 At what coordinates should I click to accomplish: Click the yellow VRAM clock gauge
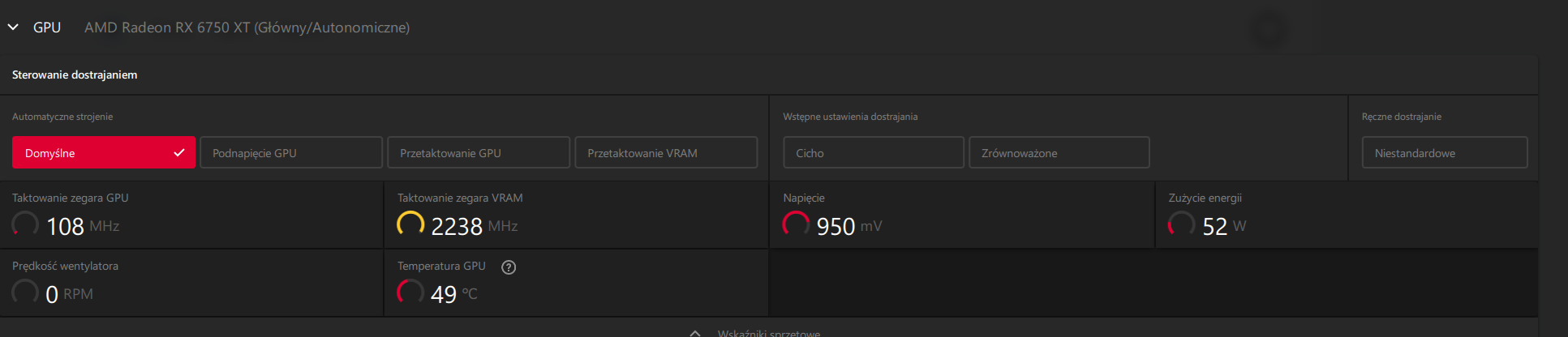point(410,224)
